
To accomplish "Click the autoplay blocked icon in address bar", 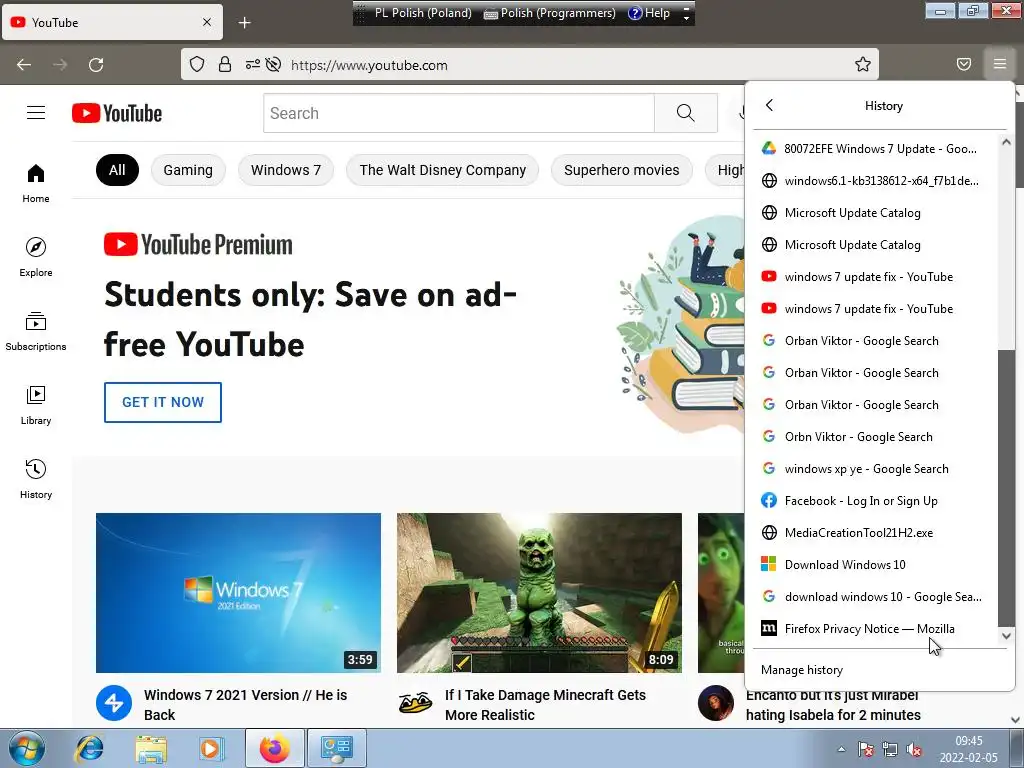I will click(x=274, y=64).
